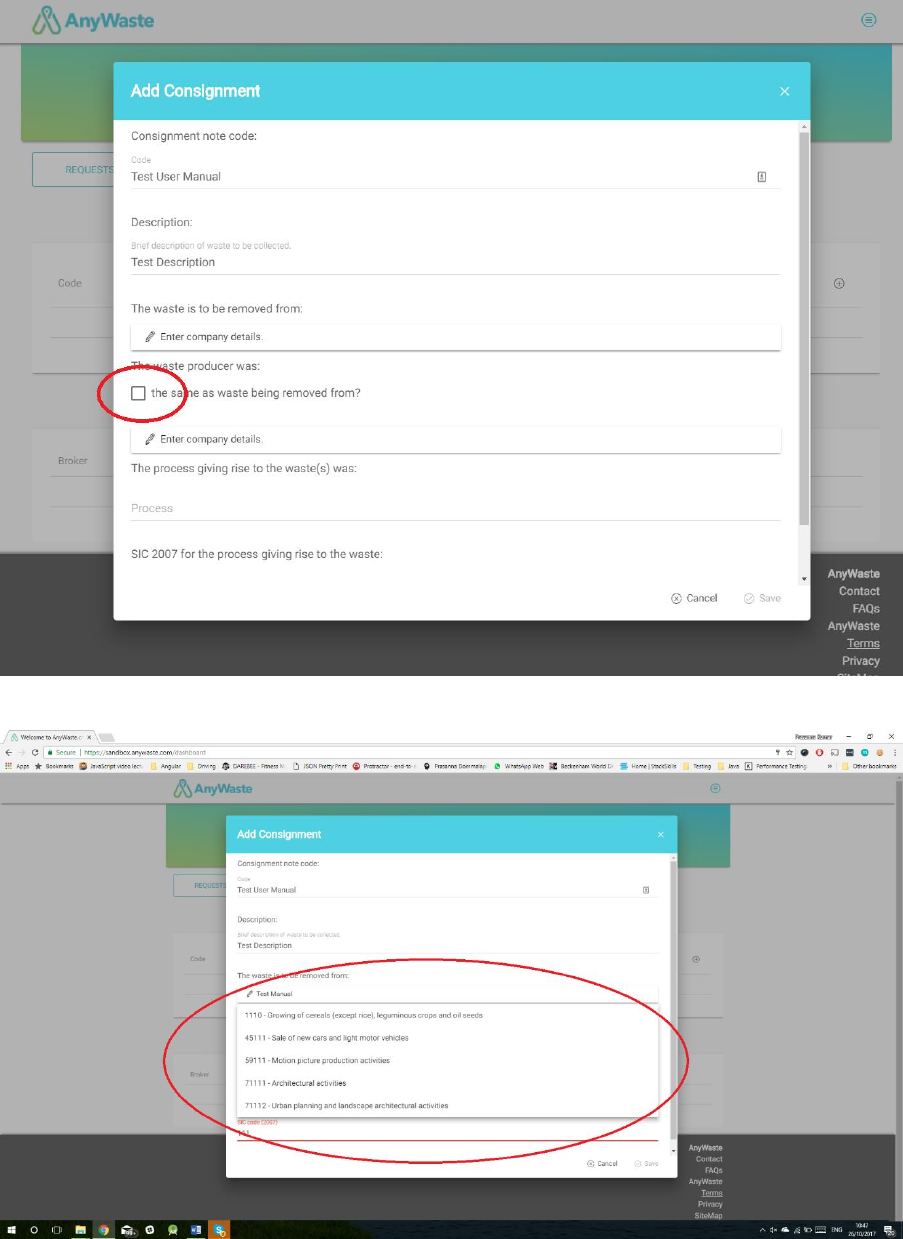The width and height of the screenshot is (903, 1239).
Task: Tick 'the same as waste being removed from?' checkbox
Action: coord(138,393)
